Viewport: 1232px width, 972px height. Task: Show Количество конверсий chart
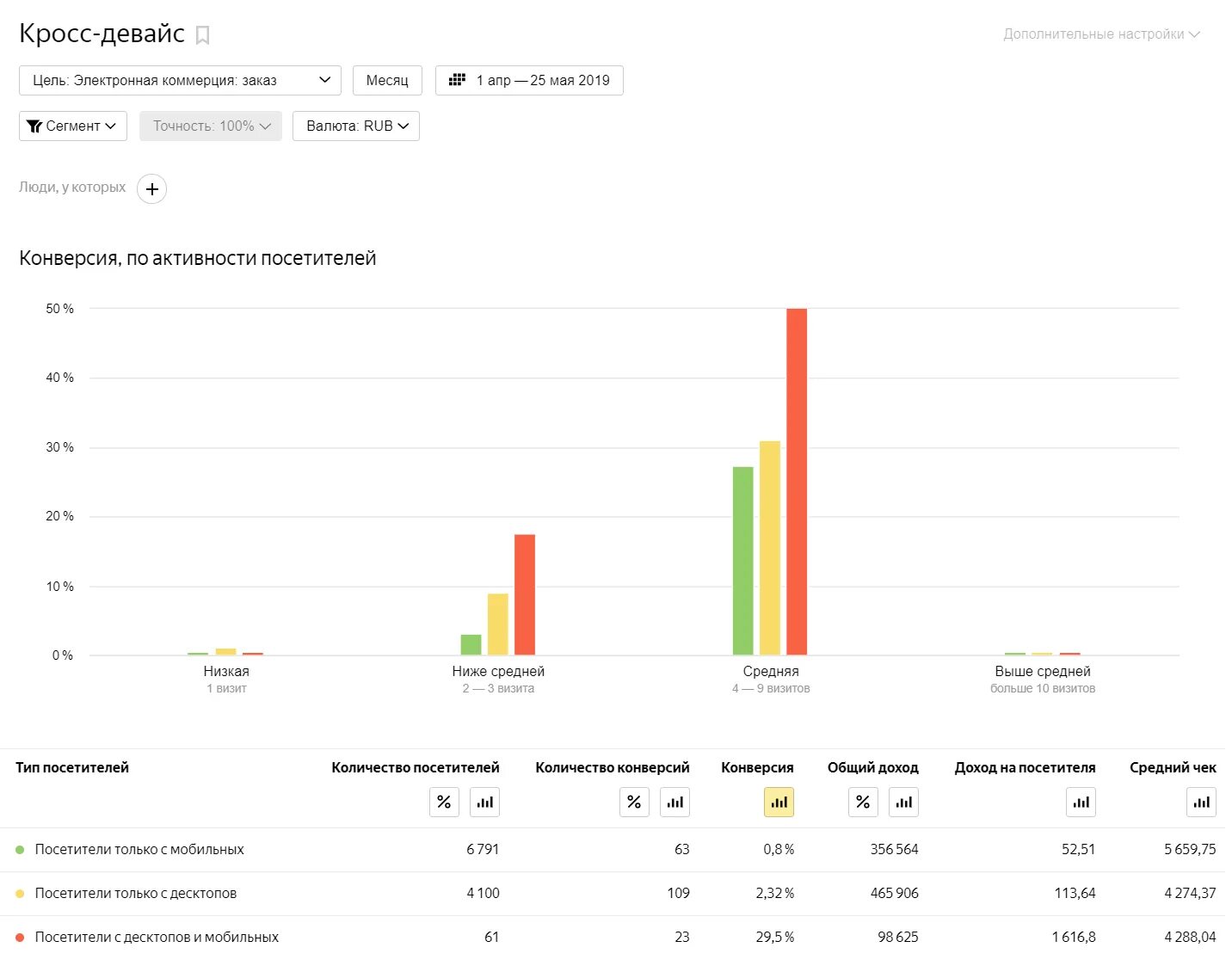[675, 802]
